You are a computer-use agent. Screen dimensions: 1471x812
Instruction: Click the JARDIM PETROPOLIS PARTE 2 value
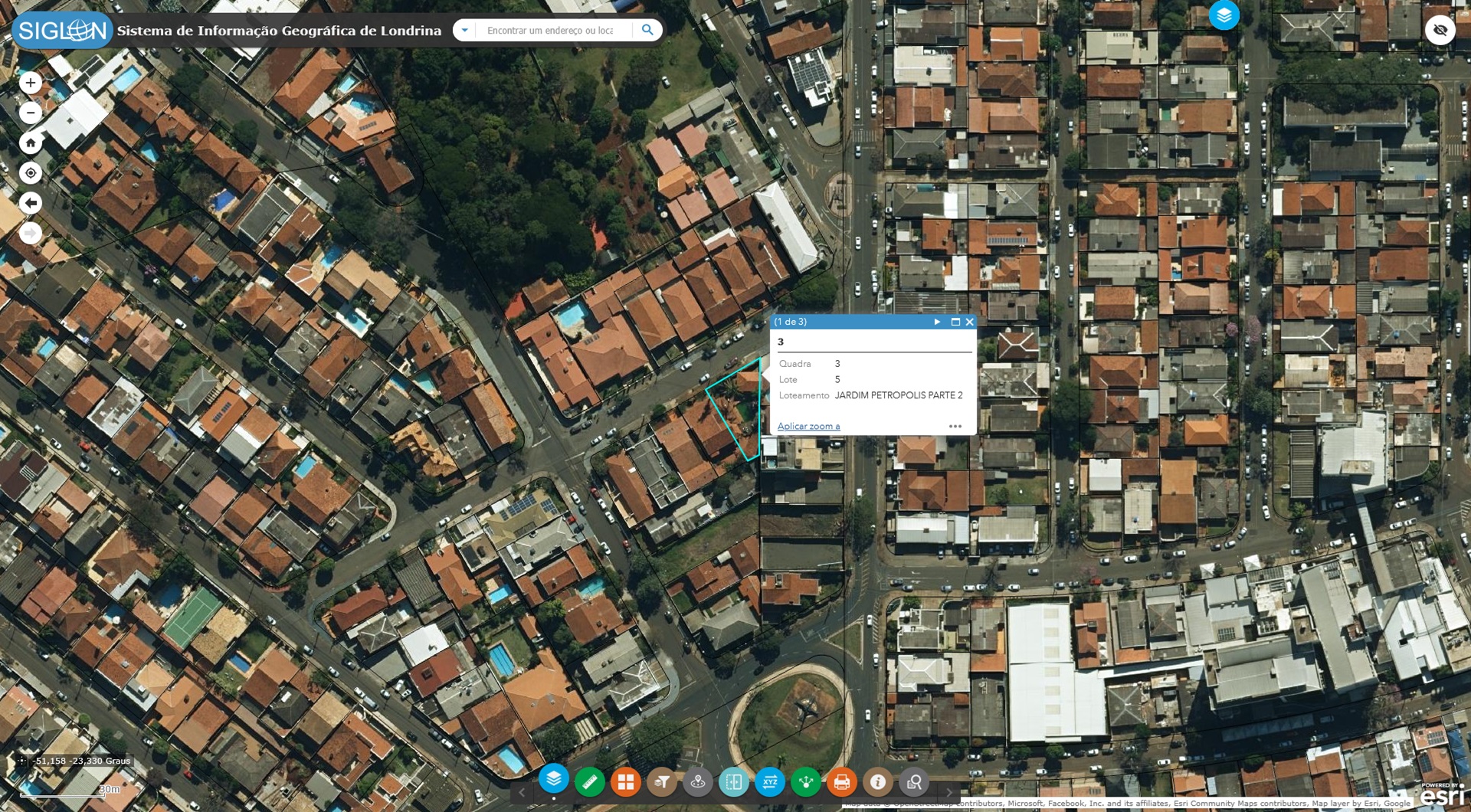[898, 395]
